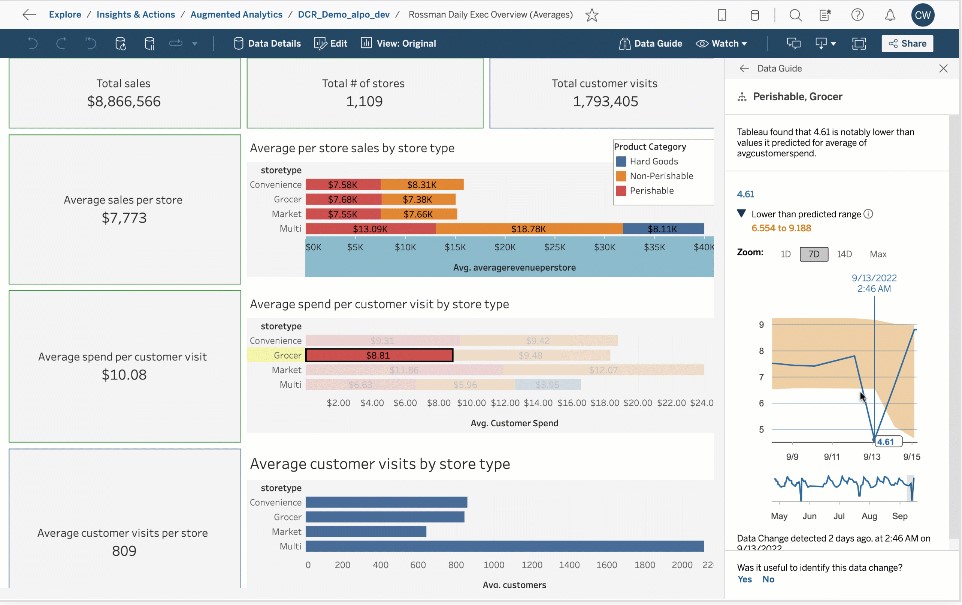Click the back arrow in Data Guide panel
The image size is (962, 605).
point(743,69)
